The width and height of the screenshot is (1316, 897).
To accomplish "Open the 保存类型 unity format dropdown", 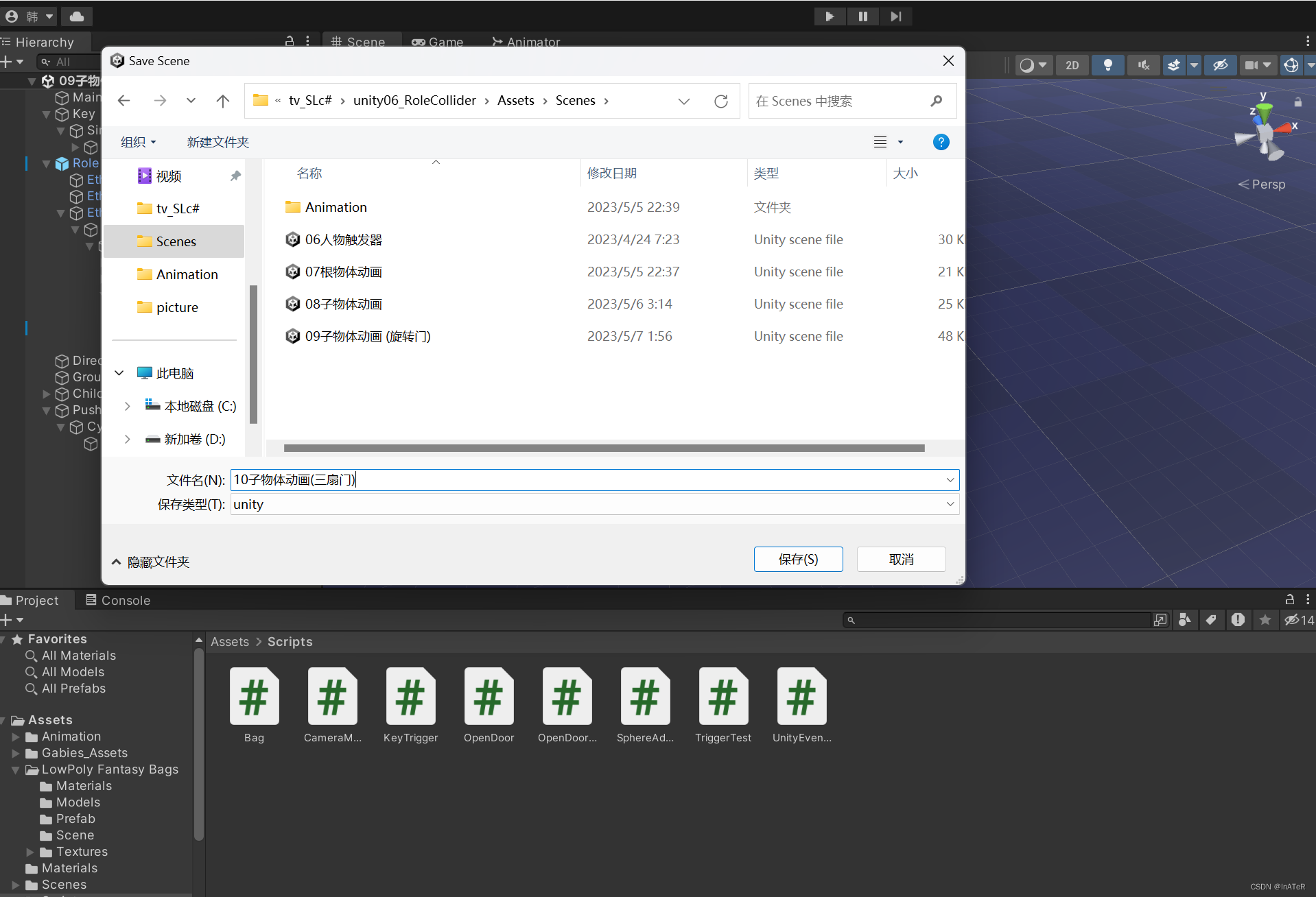I will (950, 504).
